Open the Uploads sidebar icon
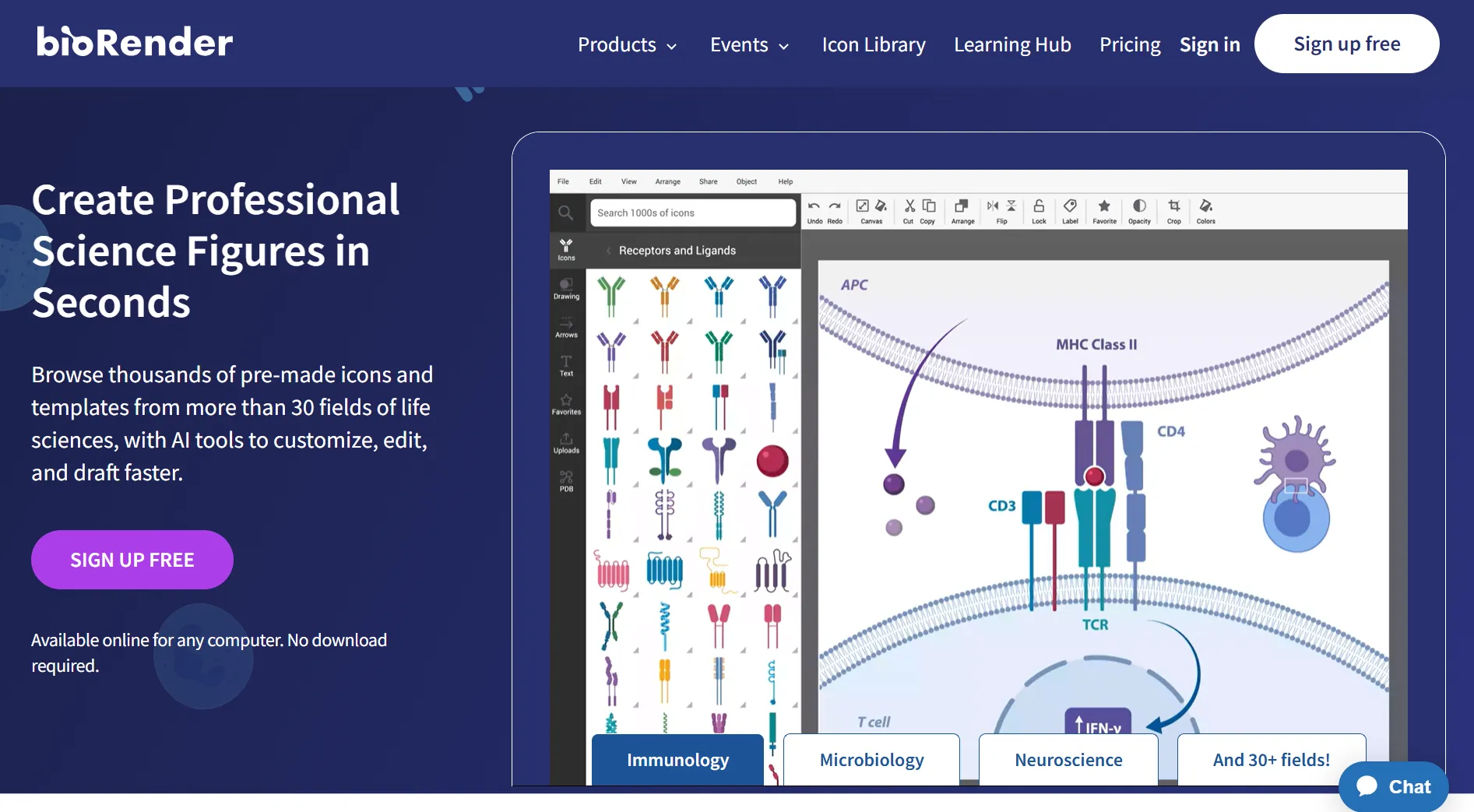 click(566, 441)
